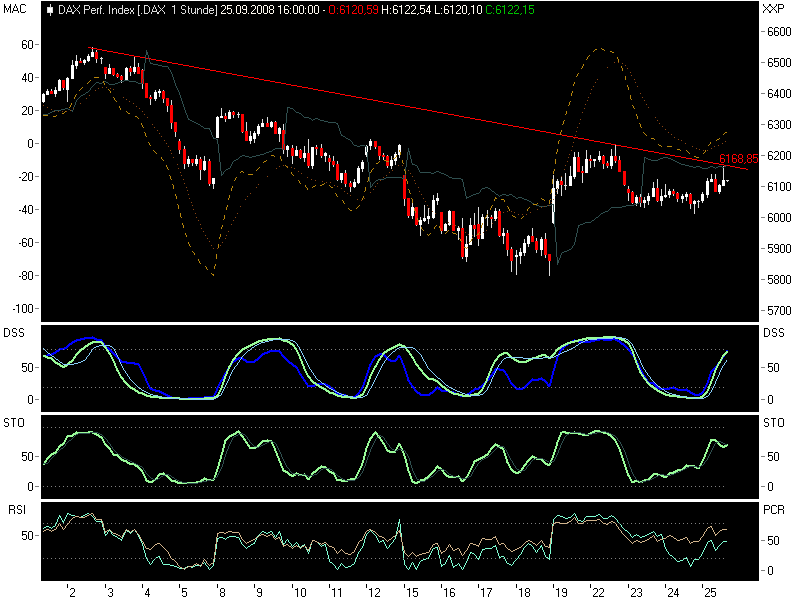Click the 6200 price axis label
800x600 pixels.
click(779, 156)
